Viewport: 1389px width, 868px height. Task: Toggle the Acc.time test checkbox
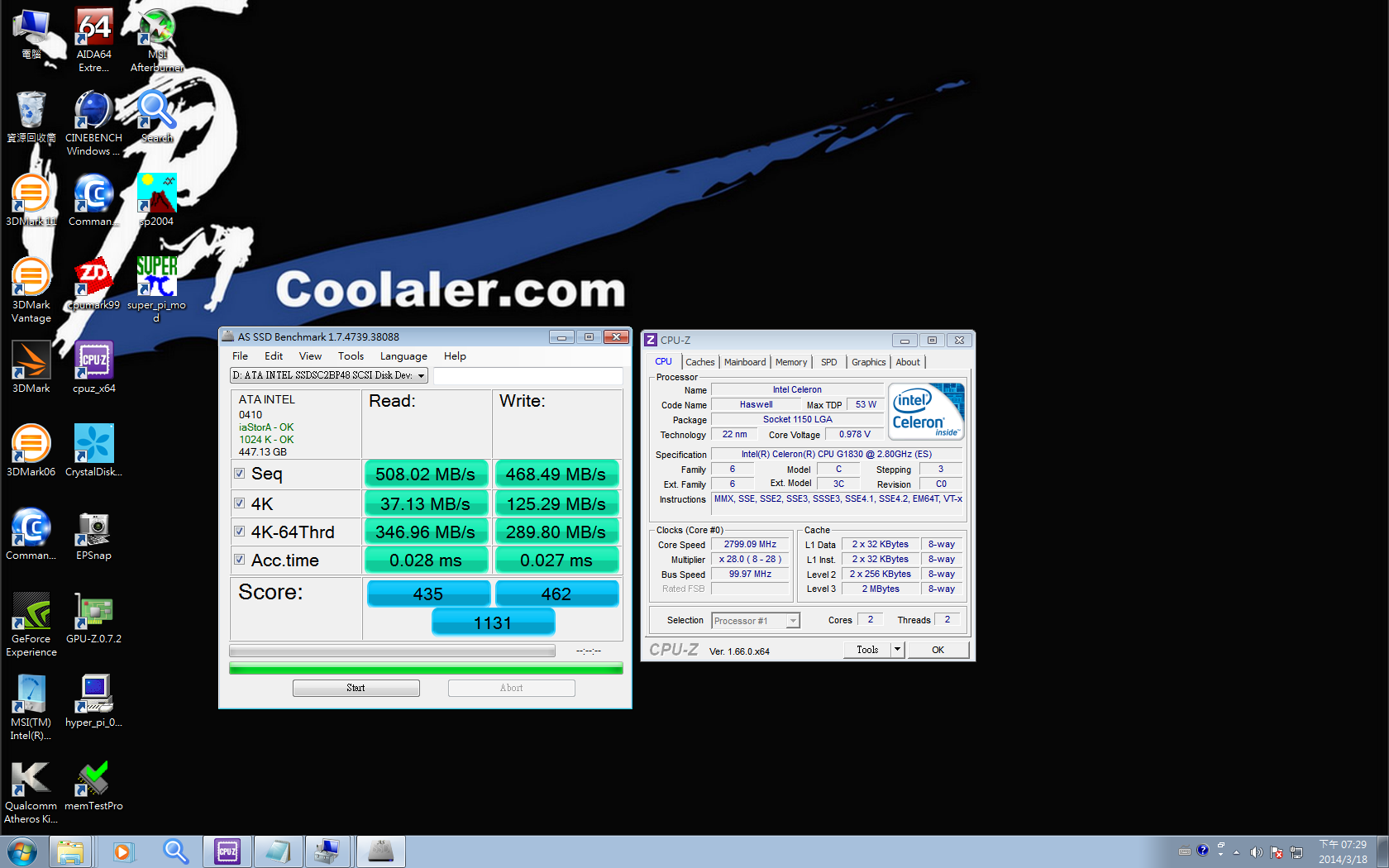pyautogui.click(x=240, y=560)
